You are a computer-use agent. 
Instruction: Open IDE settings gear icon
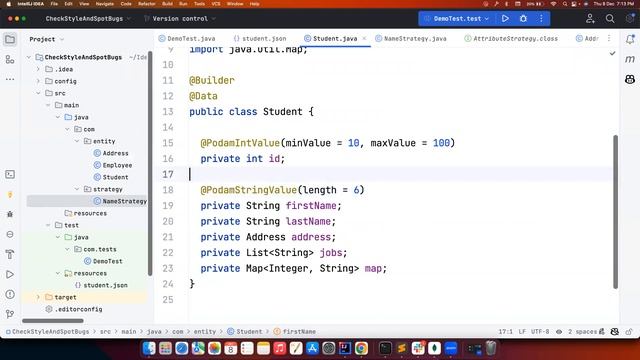pos(630,19)
